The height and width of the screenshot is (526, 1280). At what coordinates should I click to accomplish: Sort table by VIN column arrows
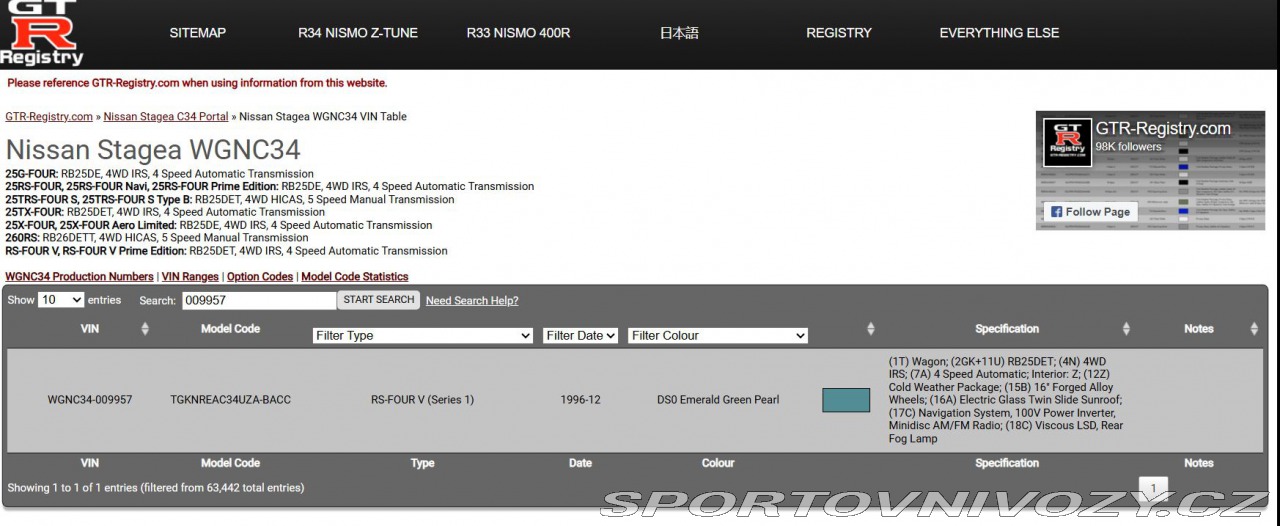(145, 329)
